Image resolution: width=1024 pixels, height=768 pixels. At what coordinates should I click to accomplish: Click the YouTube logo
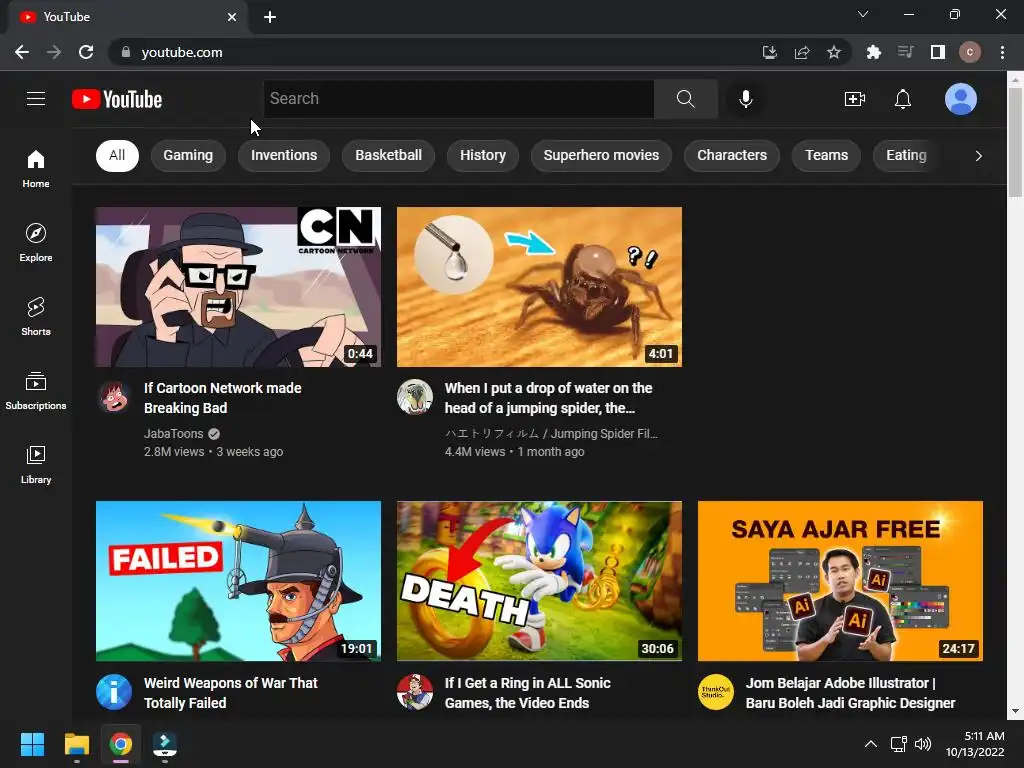[x=117, y=99]
